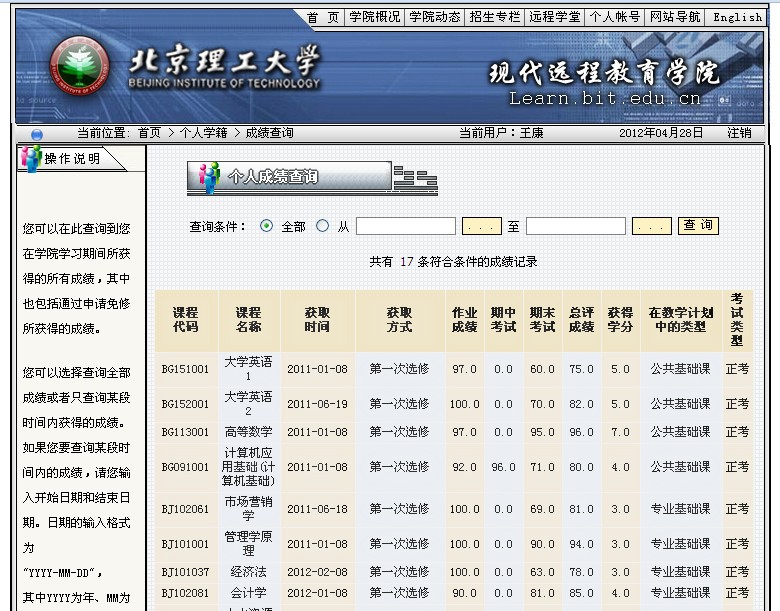Click course code BG091001
Viewport: 780px width, 611px height.
(186, 467)
